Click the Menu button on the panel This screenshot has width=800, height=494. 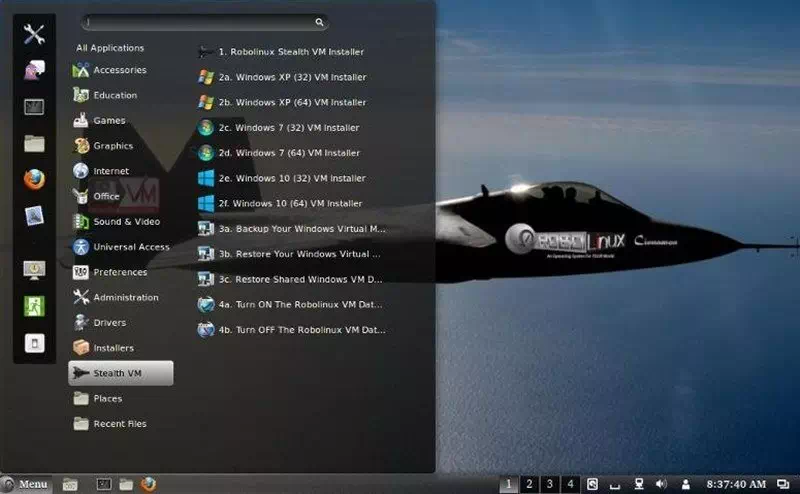coord(26,484)
